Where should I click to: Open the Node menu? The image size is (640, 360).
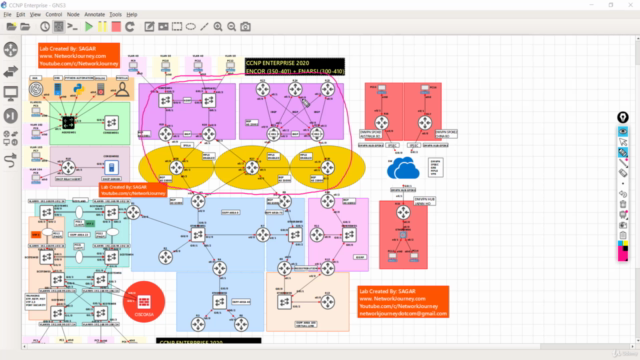click(x=73, y=14)
